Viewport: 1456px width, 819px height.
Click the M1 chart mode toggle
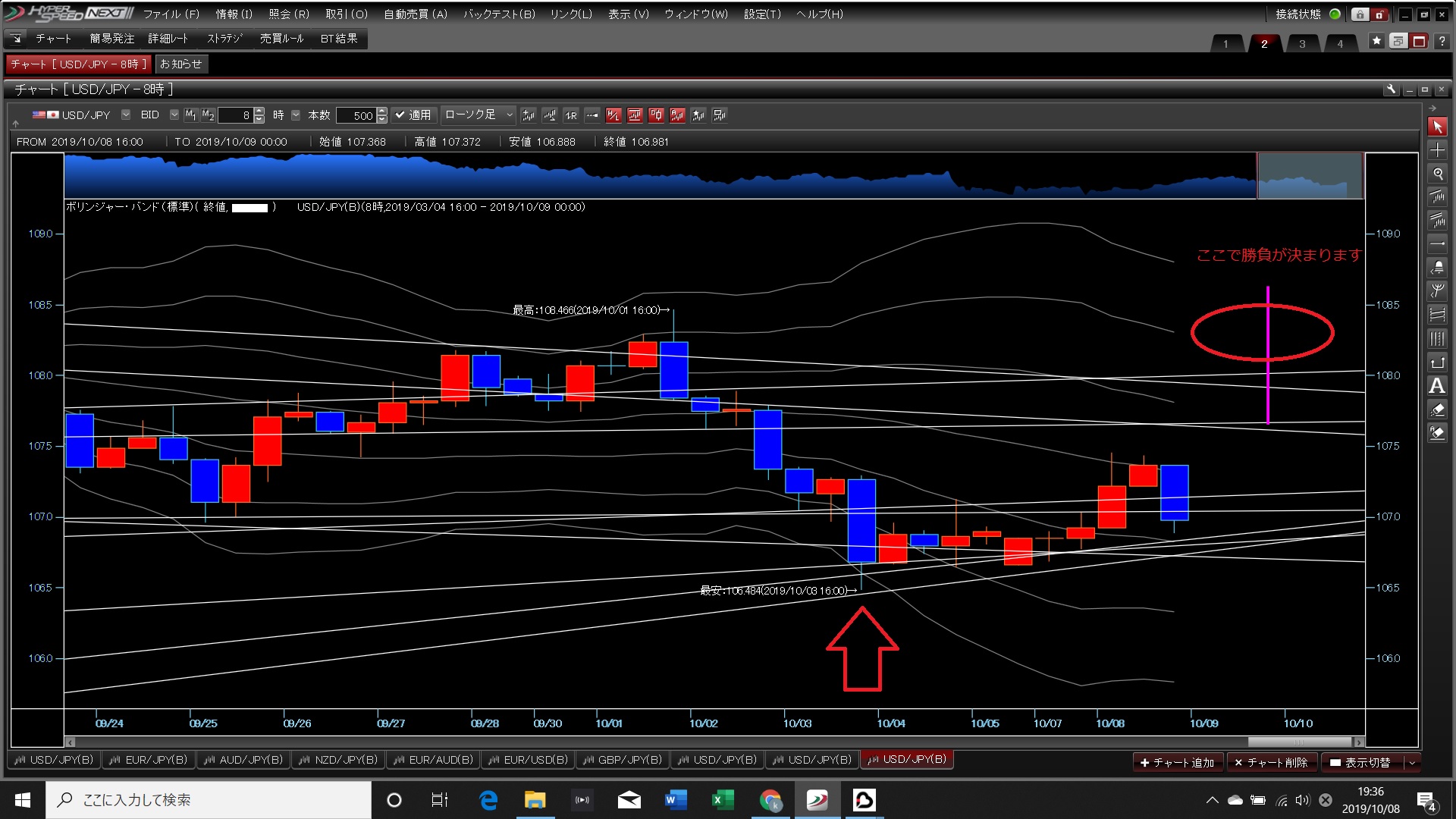[190, 115]
